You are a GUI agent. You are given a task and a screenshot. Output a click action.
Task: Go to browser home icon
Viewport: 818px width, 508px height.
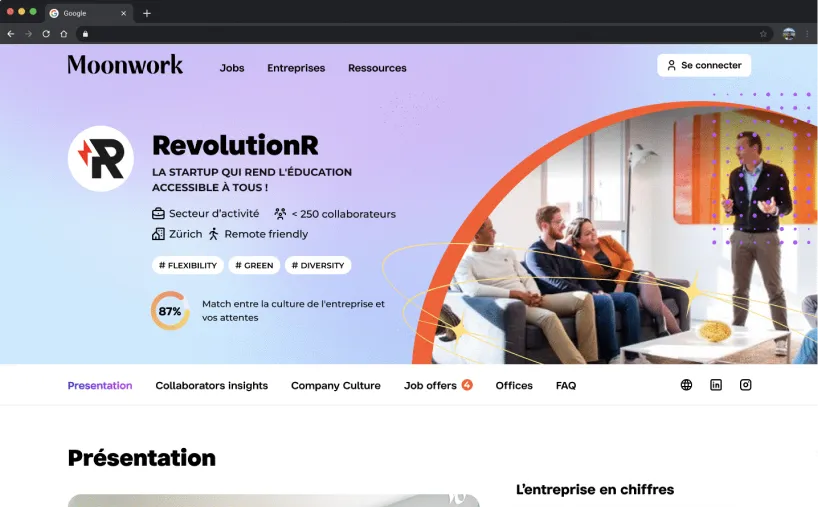click(64, 34)
